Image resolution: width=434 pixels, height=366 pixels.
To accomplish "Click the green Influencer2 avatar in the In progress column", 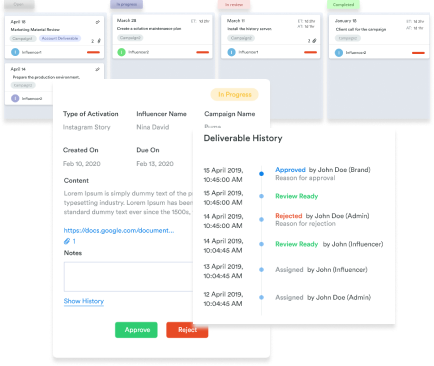I will point(121,52).
